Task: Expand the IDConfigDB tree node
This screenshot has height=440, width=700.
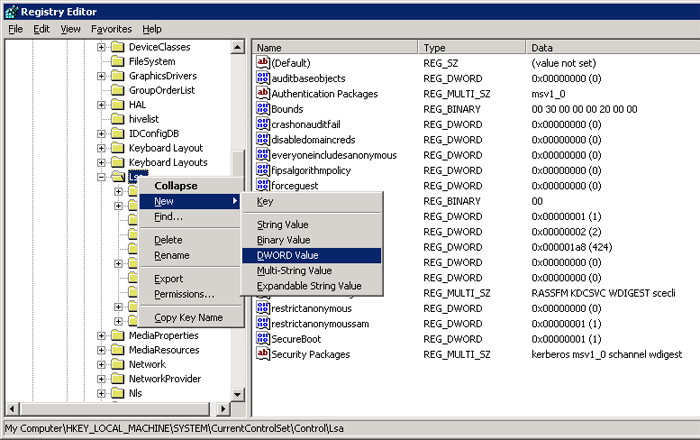Action: point(101,133)
